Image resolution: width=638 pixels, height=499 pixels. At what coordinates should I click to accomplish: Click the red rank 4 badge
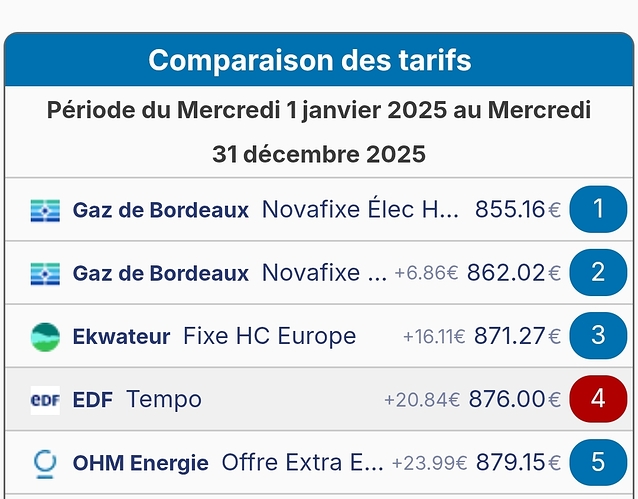(598, 398)
